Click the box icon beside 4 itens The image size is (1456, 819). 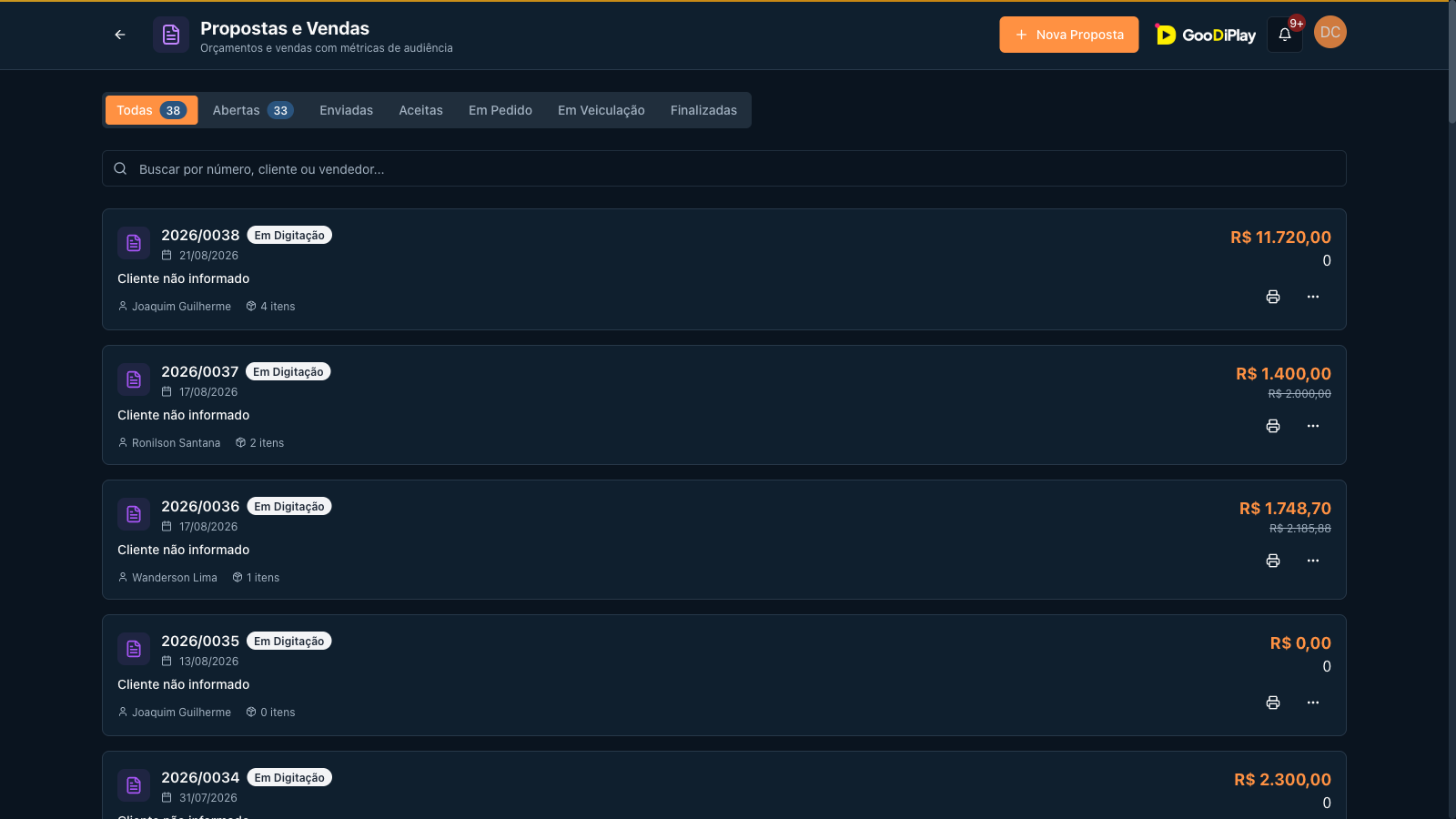tap(251, 307)
